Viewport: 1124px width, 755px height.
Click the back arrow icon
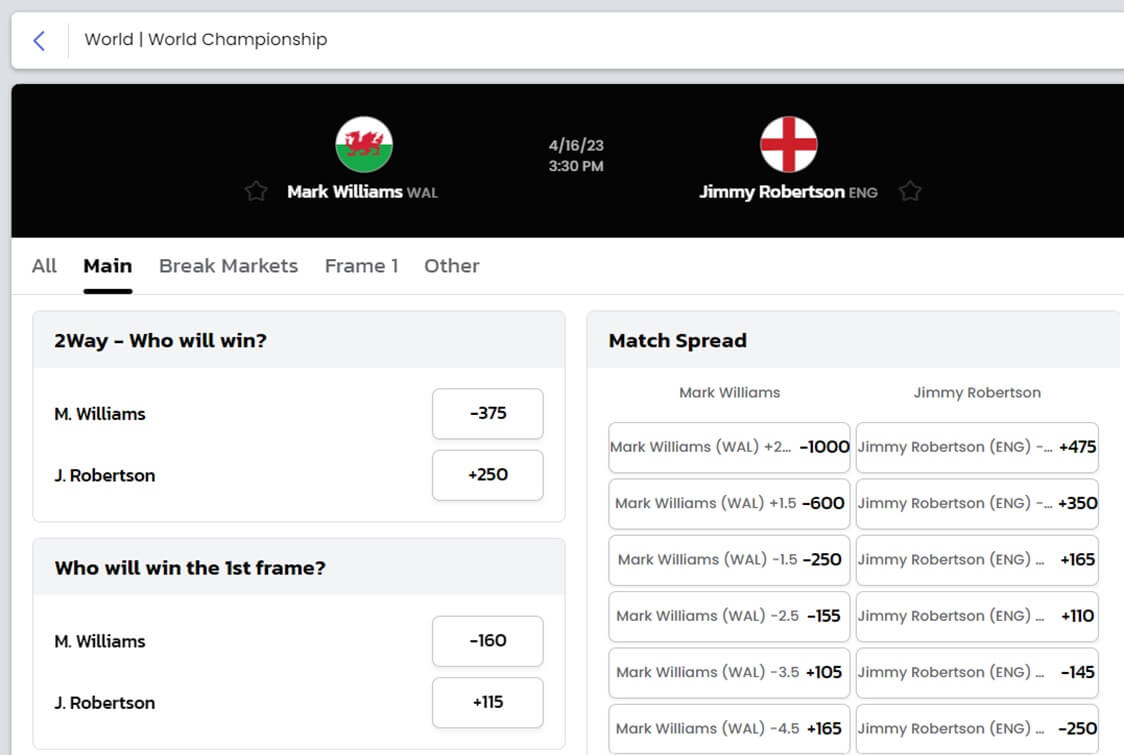[x=39, y=40]
